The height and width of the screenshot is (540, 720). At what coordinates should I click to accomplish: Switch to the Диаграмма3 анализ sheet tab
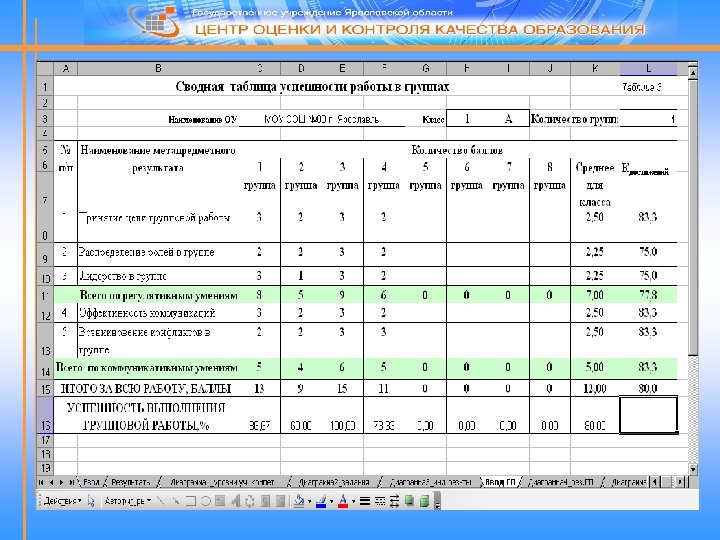[x=431, y=482]
